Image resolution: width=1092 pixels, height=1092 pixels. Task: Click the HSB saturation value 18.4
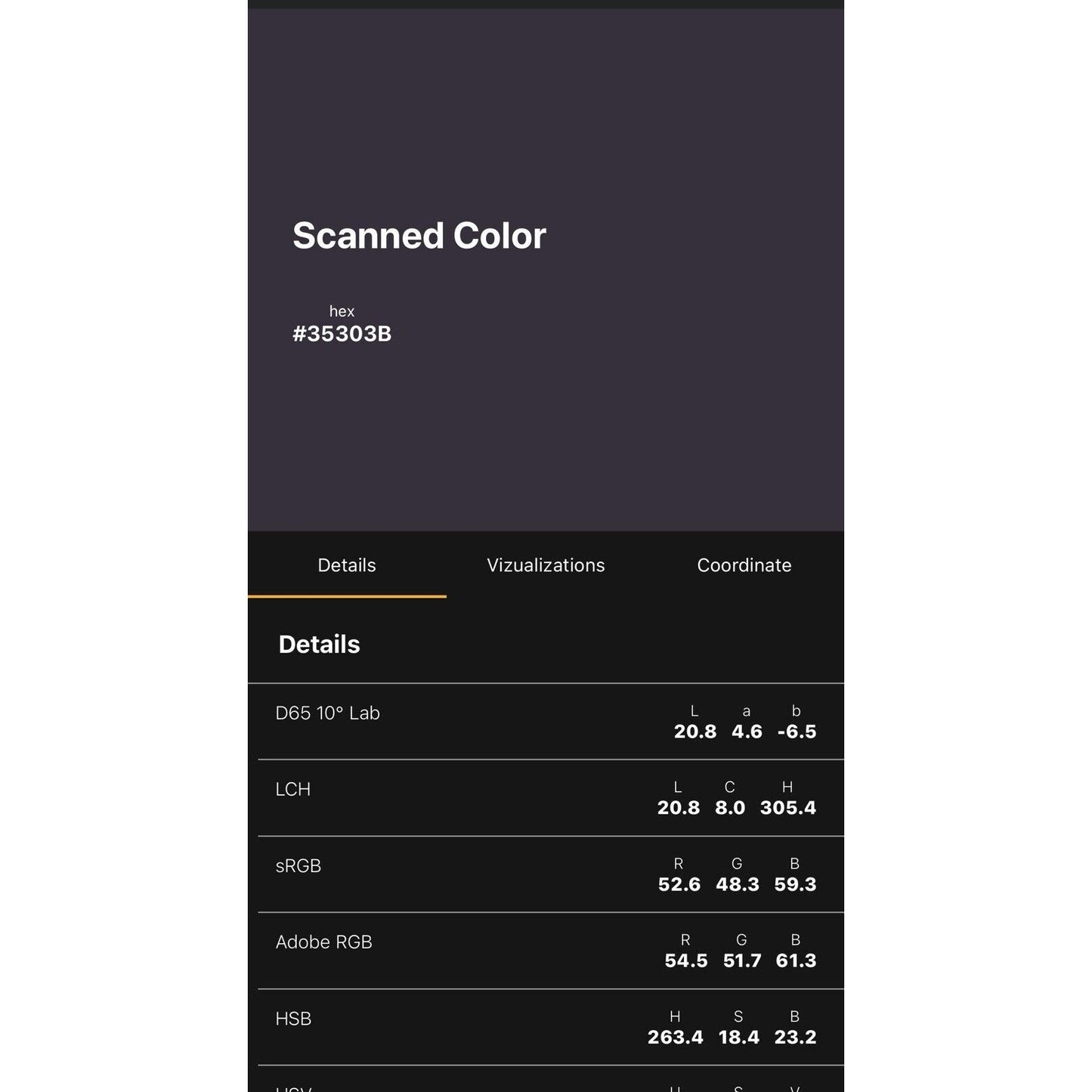738,1037
